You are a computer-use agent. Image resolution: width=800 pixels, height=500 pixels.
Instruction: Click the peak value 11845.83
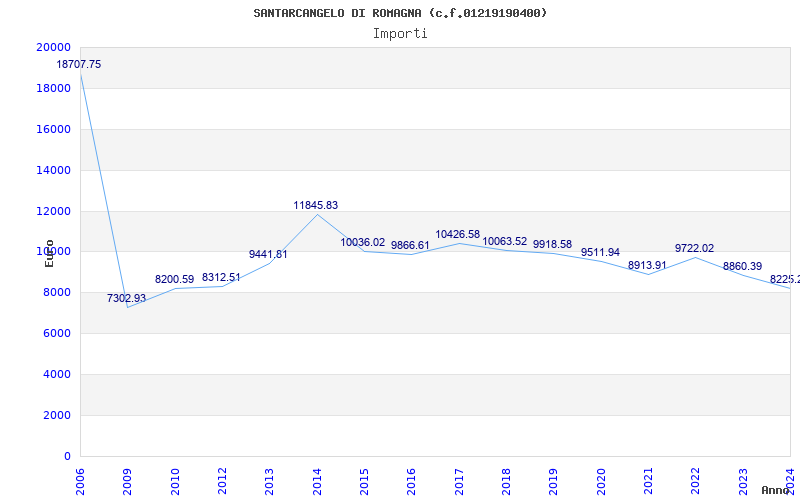316,206
